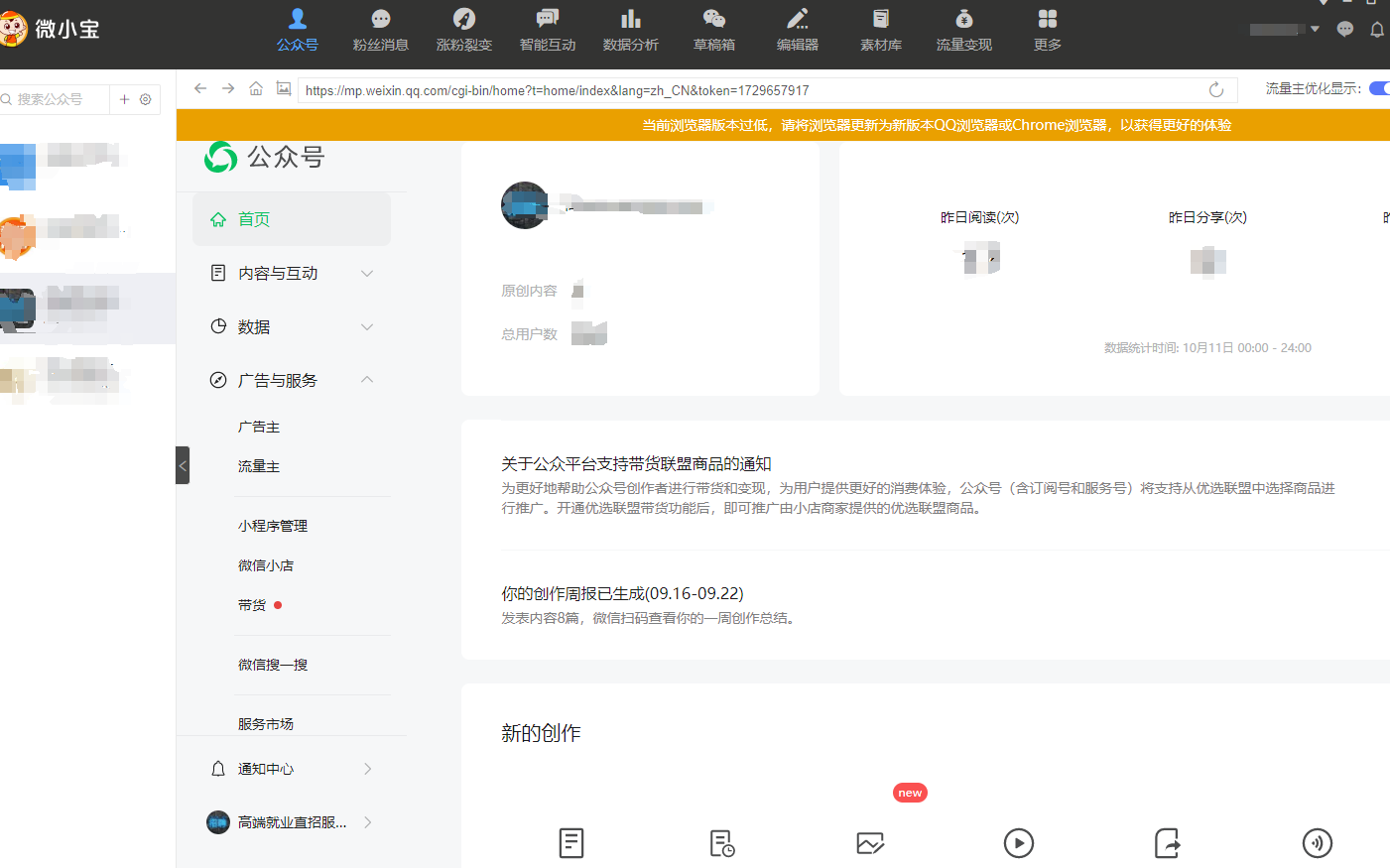Click 总用户数 label
Screen dimensions: 1390x868
(529, 334)
